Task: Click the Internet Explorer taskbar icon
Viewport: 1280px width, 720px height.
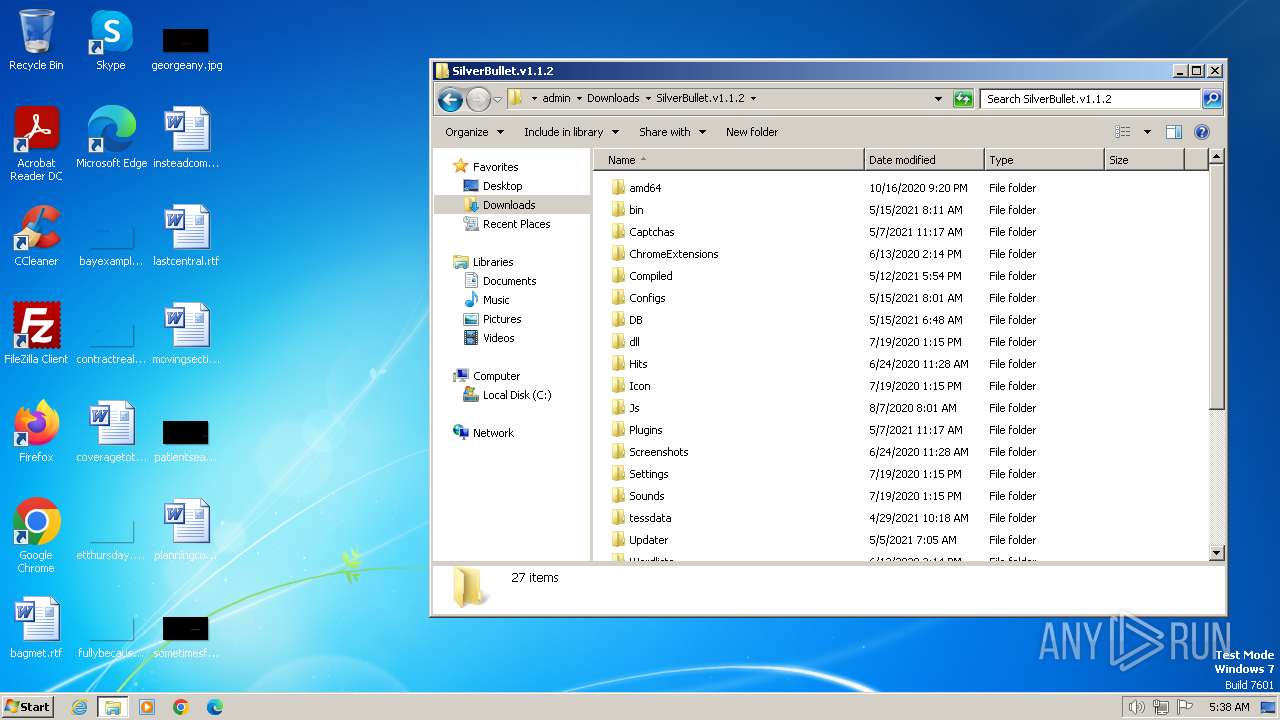Action: (x=80, y=707)
